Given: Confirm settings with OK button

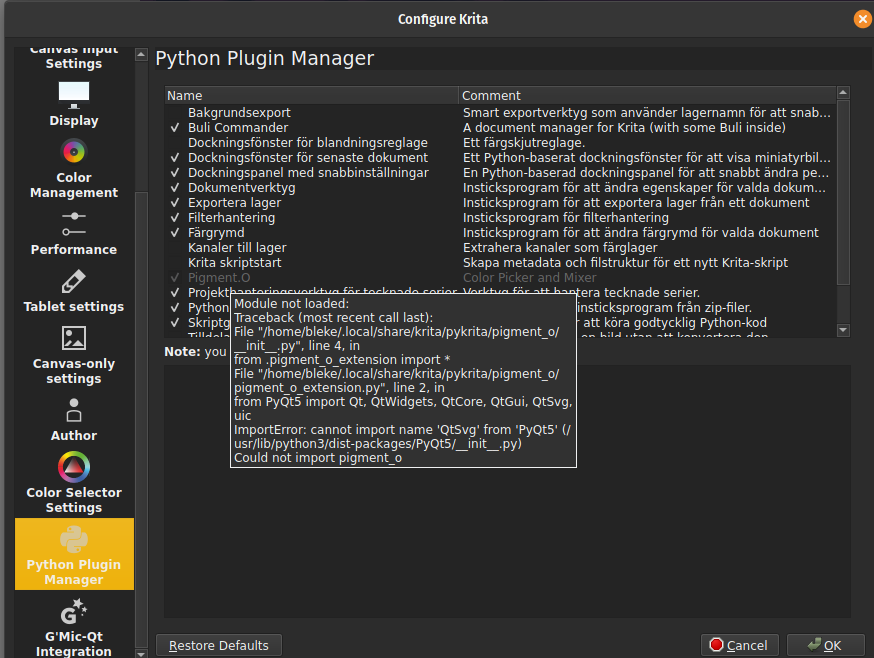Looking at the screenshot, I should [x=825, y=645].
